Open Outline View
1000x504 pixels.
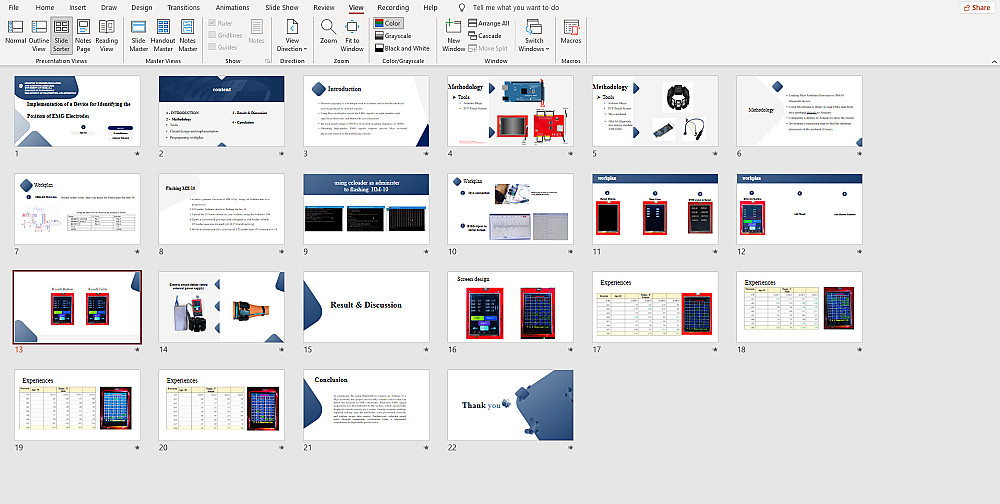(39, 34)
